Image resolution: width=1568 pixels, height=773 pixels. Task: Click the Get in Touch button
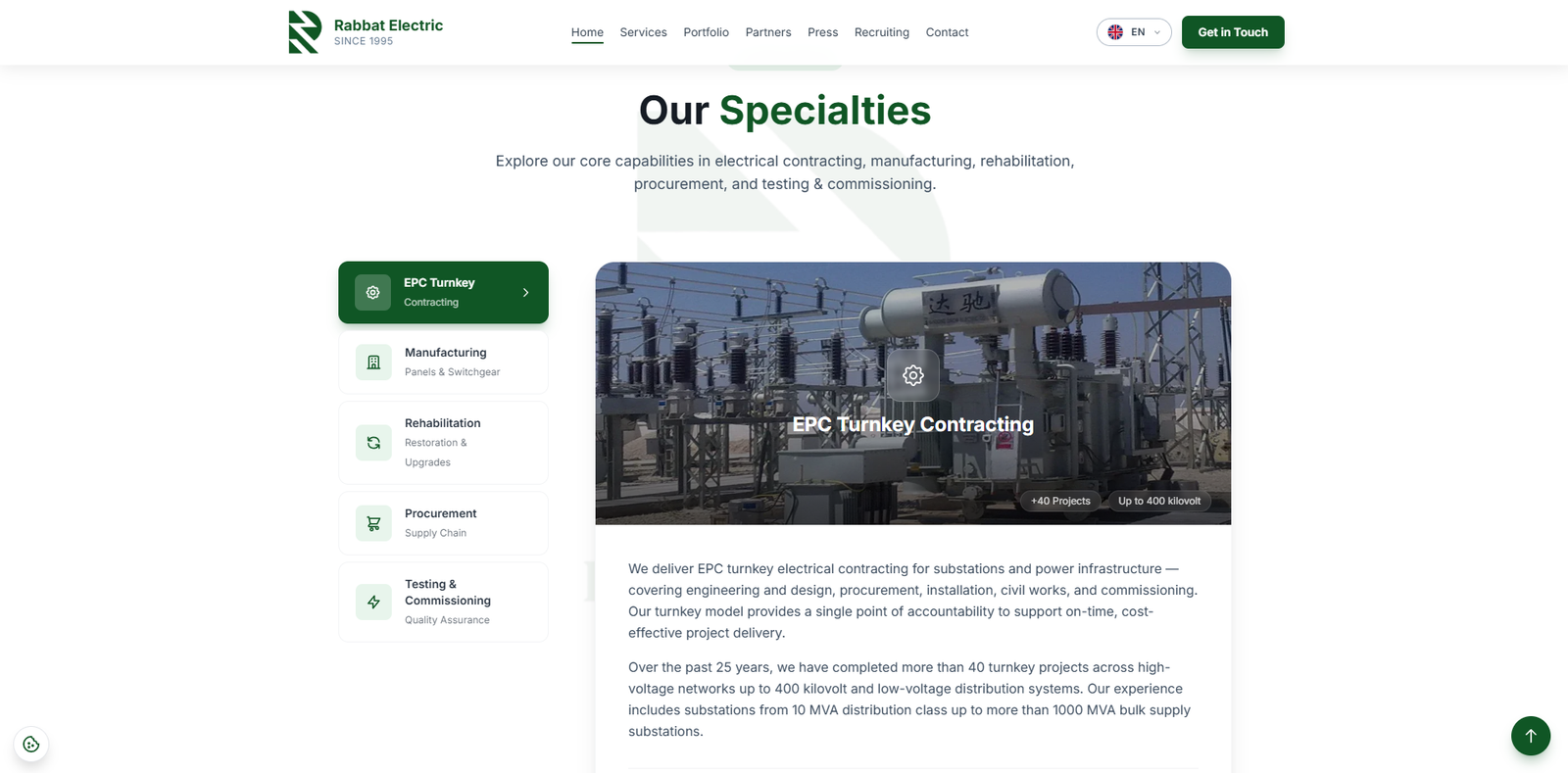tap(1233, 32)
